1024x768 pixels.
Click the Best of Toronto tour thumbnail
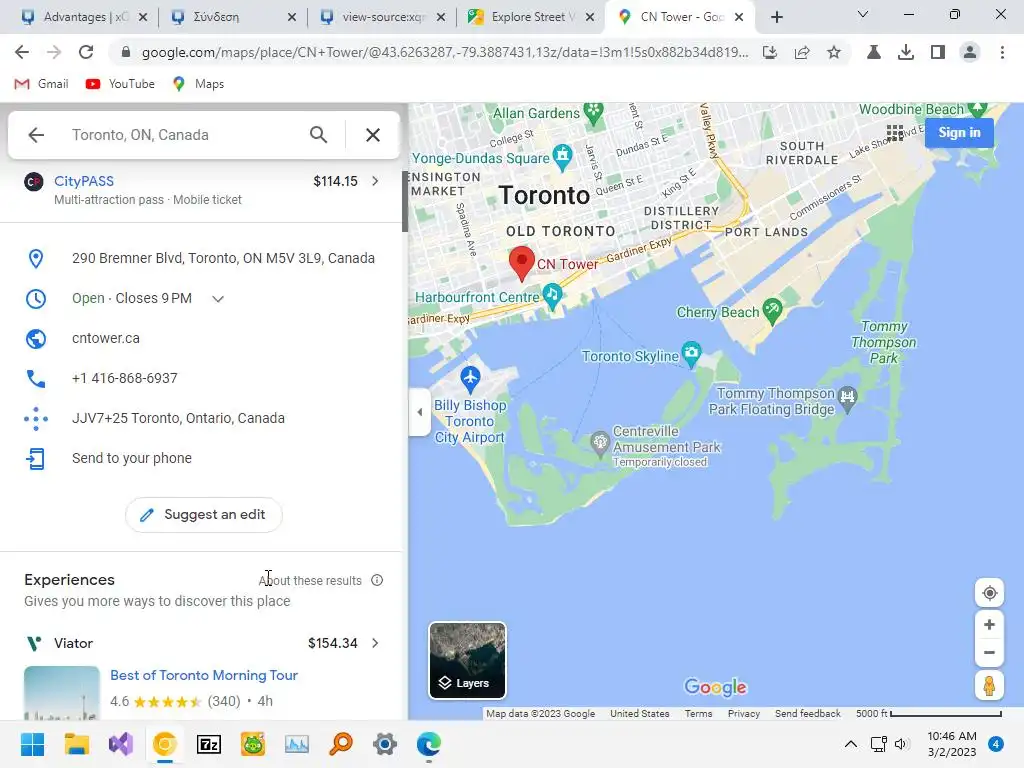click(x=61, y=693)
